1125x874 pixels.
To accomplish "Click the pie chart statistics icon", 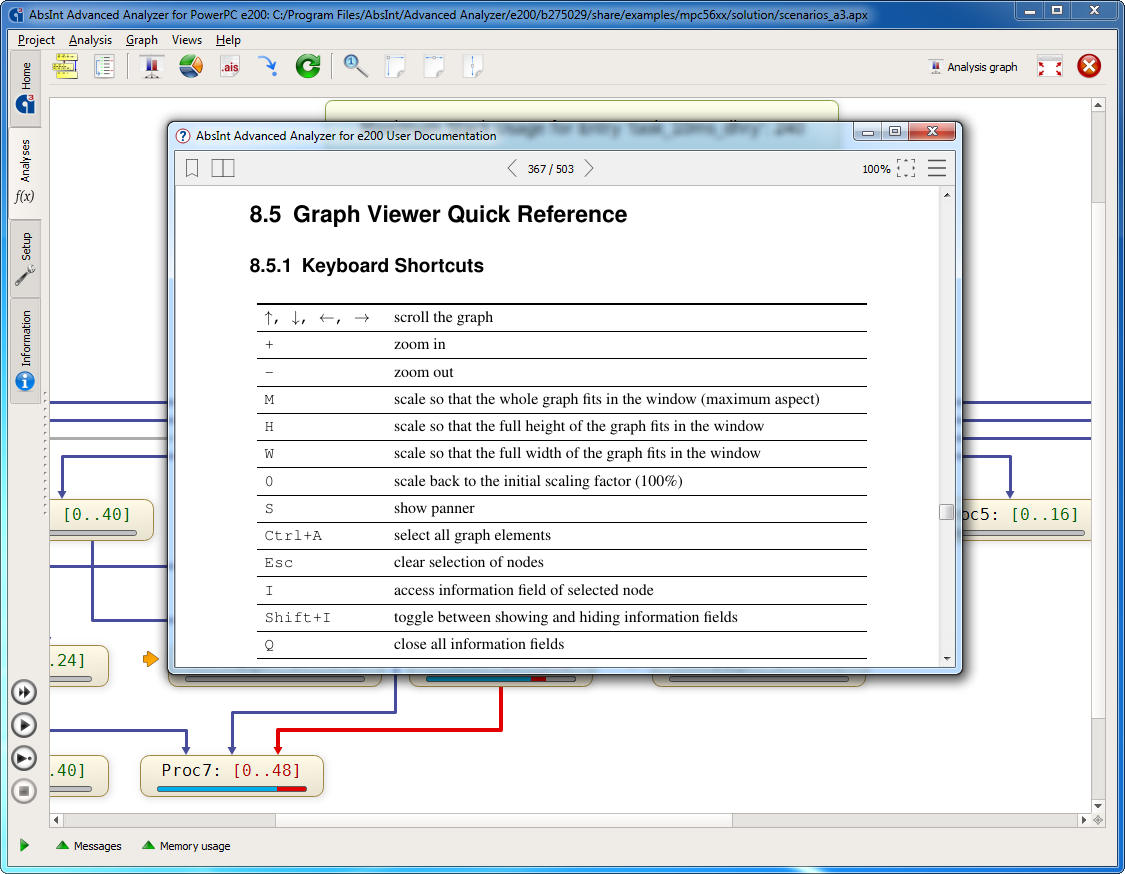I will point(191,67).
